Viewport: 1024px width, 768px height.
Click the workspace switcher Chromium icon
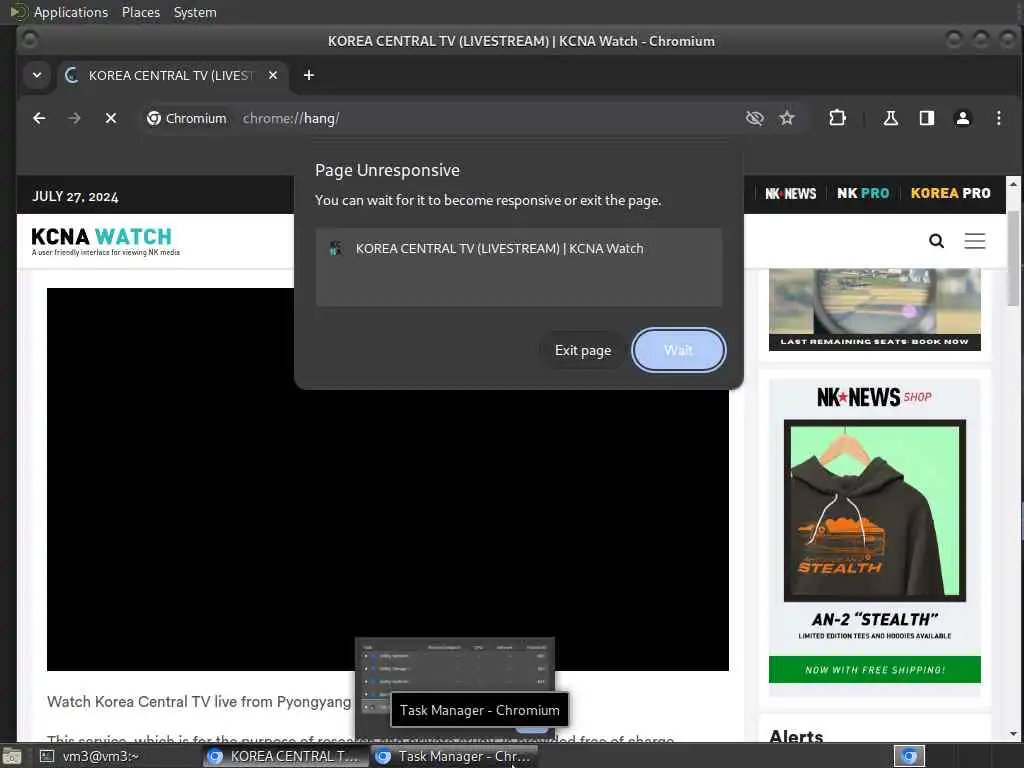pos(909,756)
